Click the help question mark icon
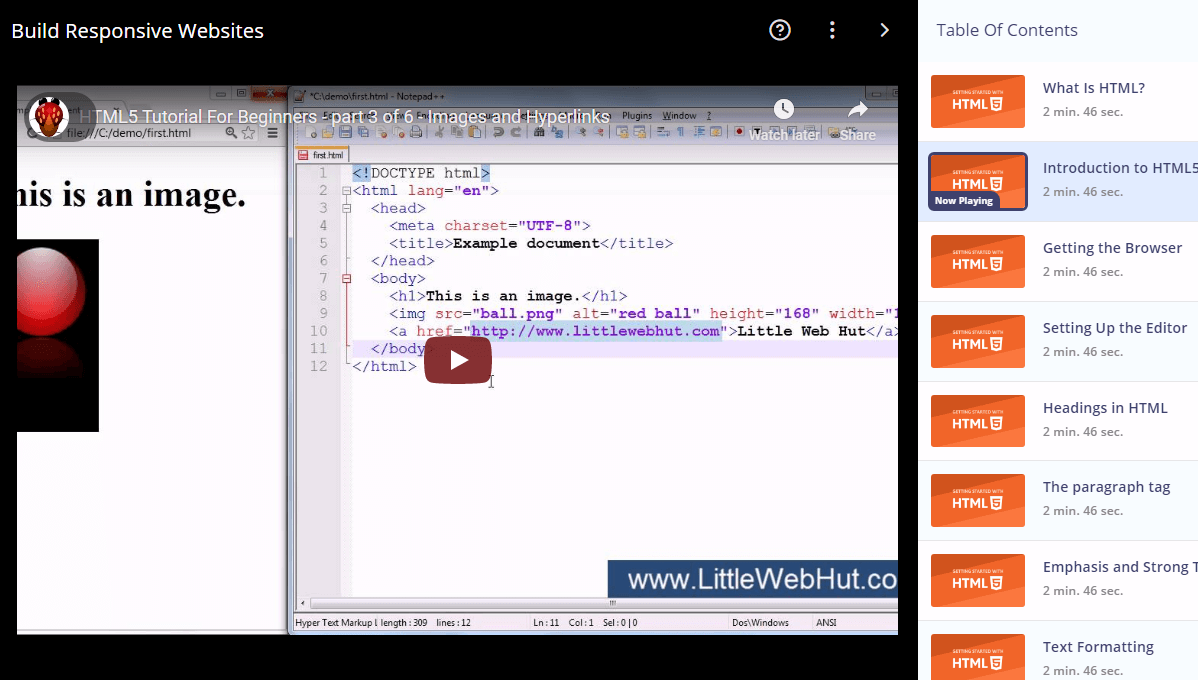Screen dimensions: 1198x680 (780, 30)
